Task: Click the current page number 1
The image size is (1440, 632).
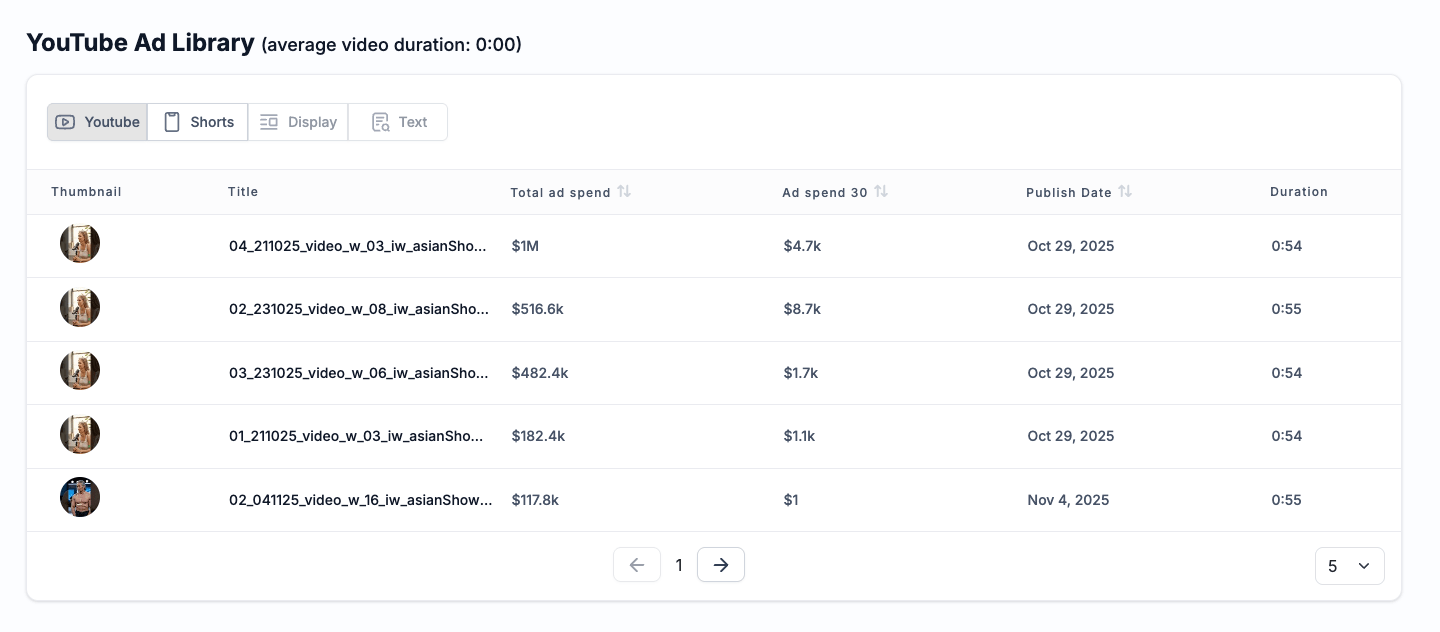Action: tap(679, 566)
